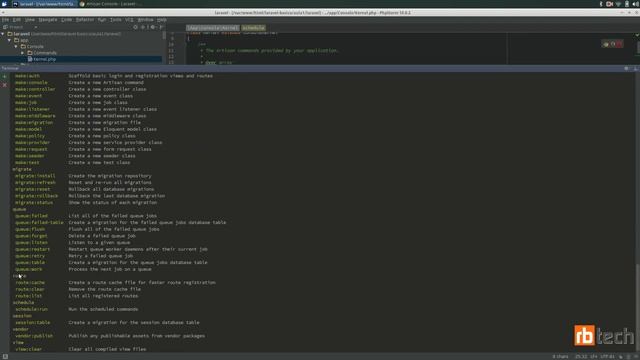Viewport: 640px width, 360px height.
Task: Click the screen recorder camera tray icon
Action: coord(609,4)
